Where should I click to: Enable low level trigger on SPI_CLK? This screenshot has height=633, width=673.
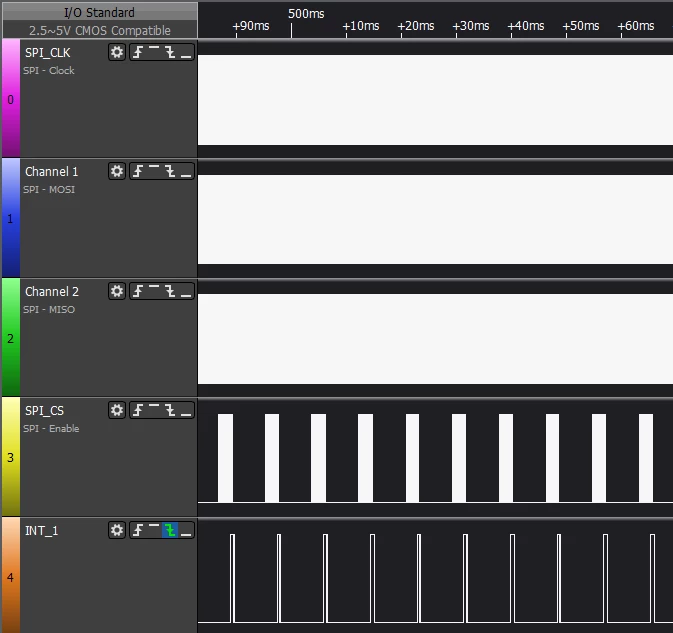tap(186, 52)
